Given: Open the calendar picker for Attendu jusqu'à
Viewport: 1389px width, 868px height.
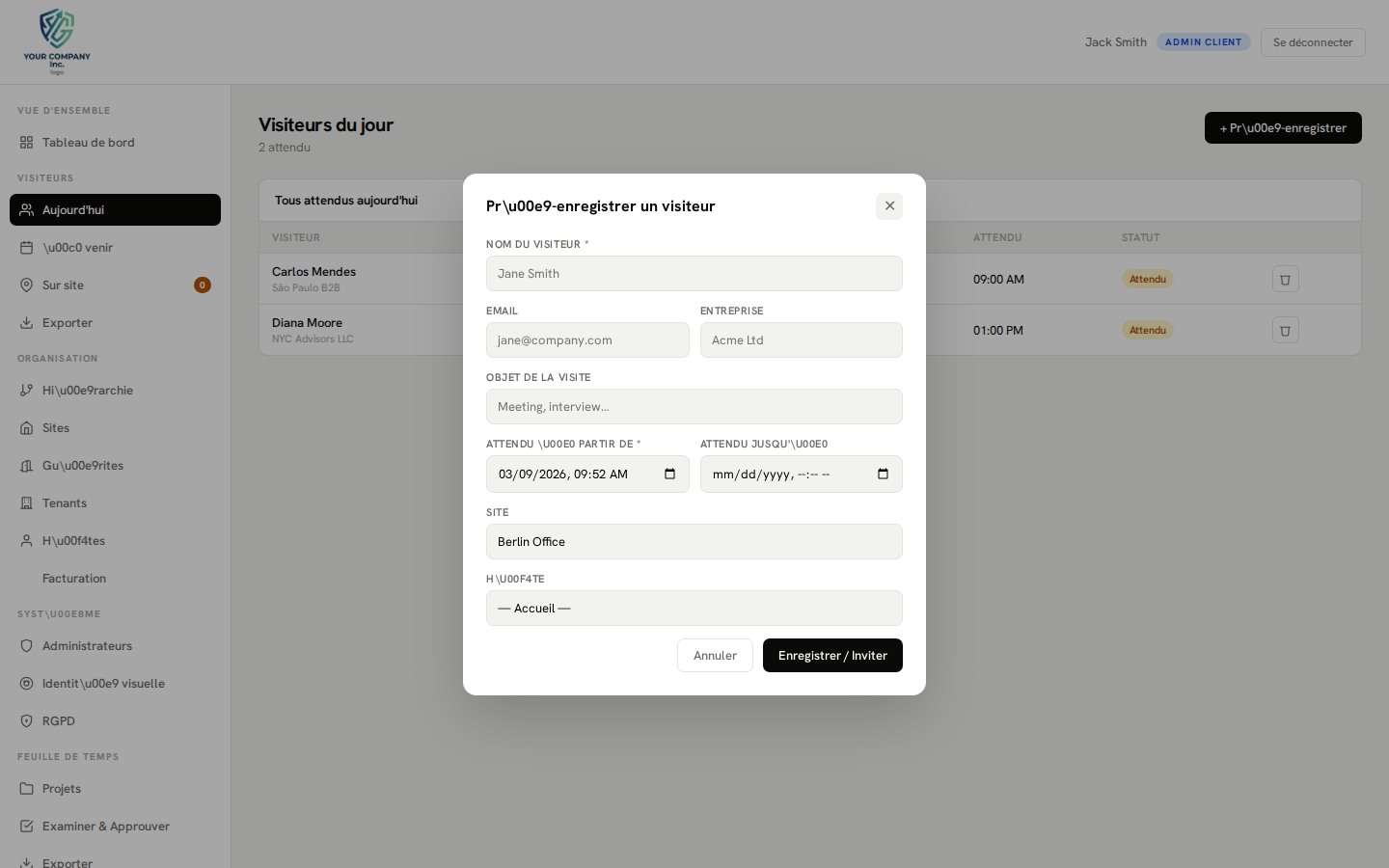Looking at the screenshot, I should [883, 474].
